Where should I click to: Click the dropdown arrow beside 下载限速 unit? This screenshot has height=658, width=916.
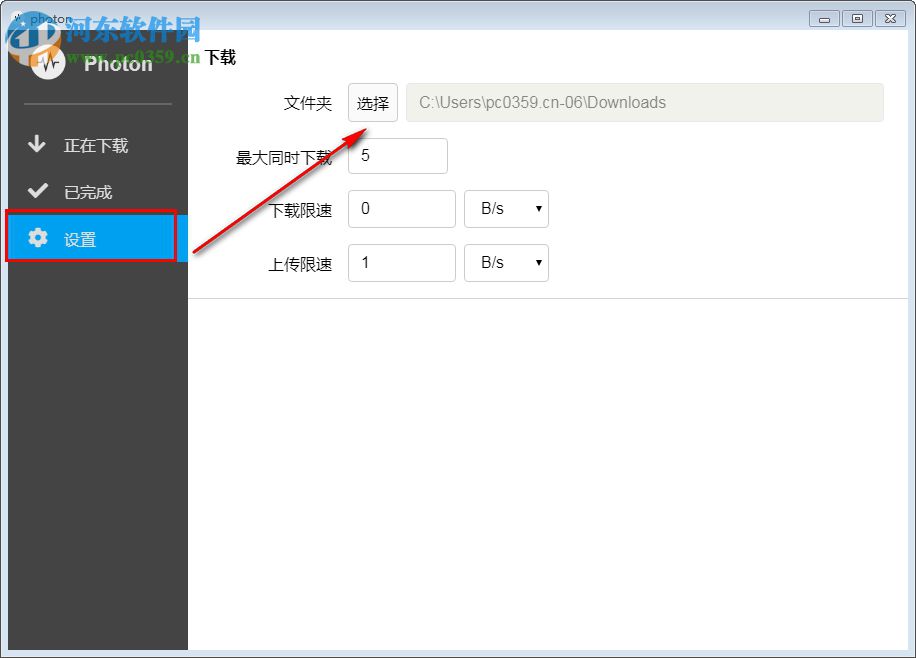click(538, 209)
